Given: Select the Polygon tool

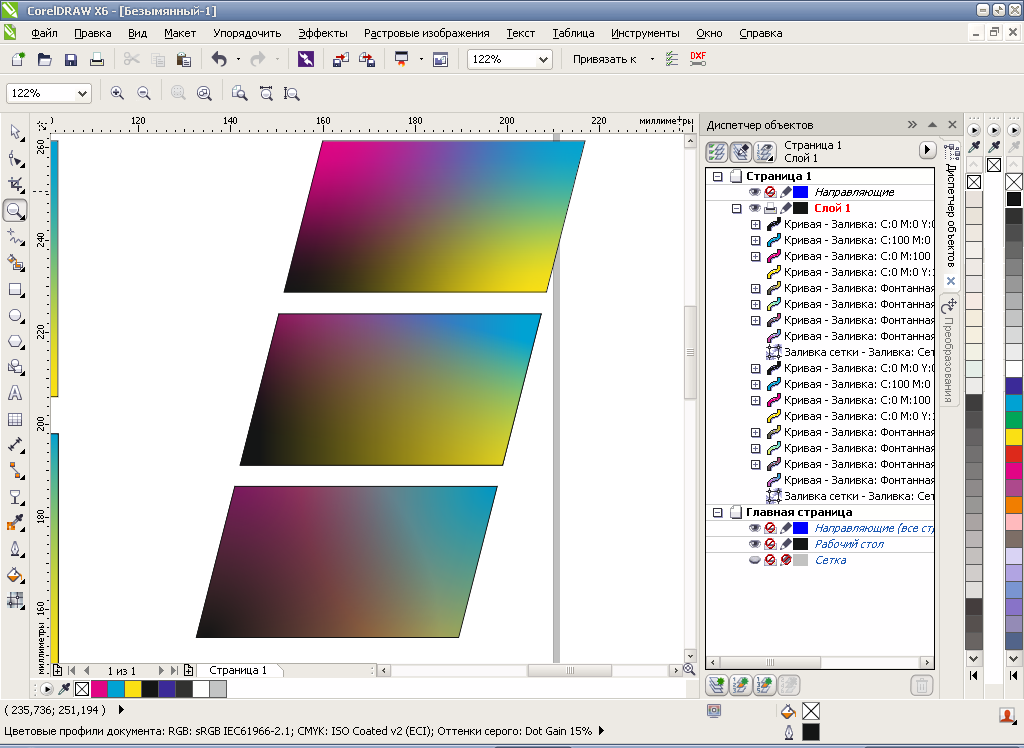Looking at the screenshot, I should (x=15, y=342).
